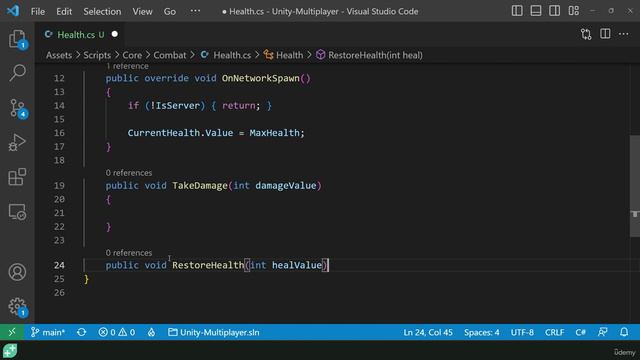Open the Edit menu
The width and height of the screenshot is (640, 360).
[64, 11]
